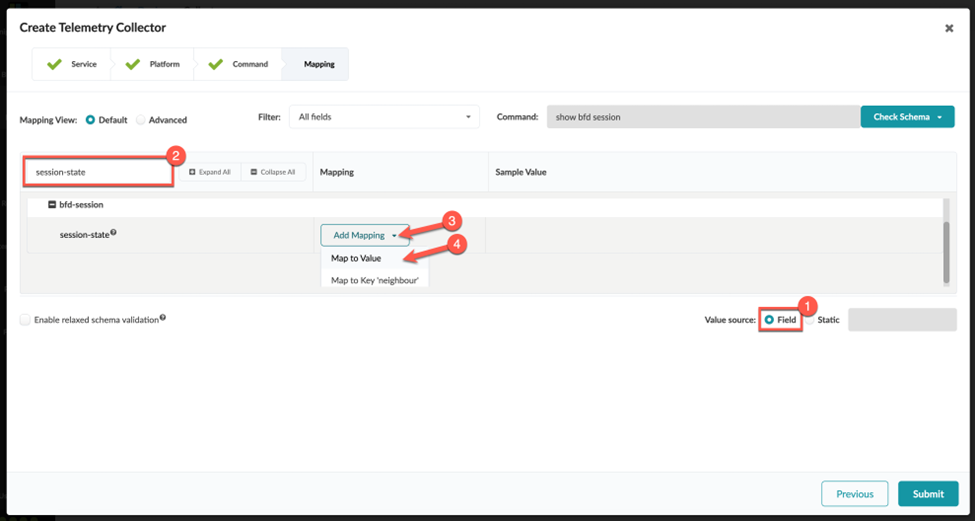
Task: Select Advanced mapping view radio button
Action: pyautogui.click(x=141, y=120)
